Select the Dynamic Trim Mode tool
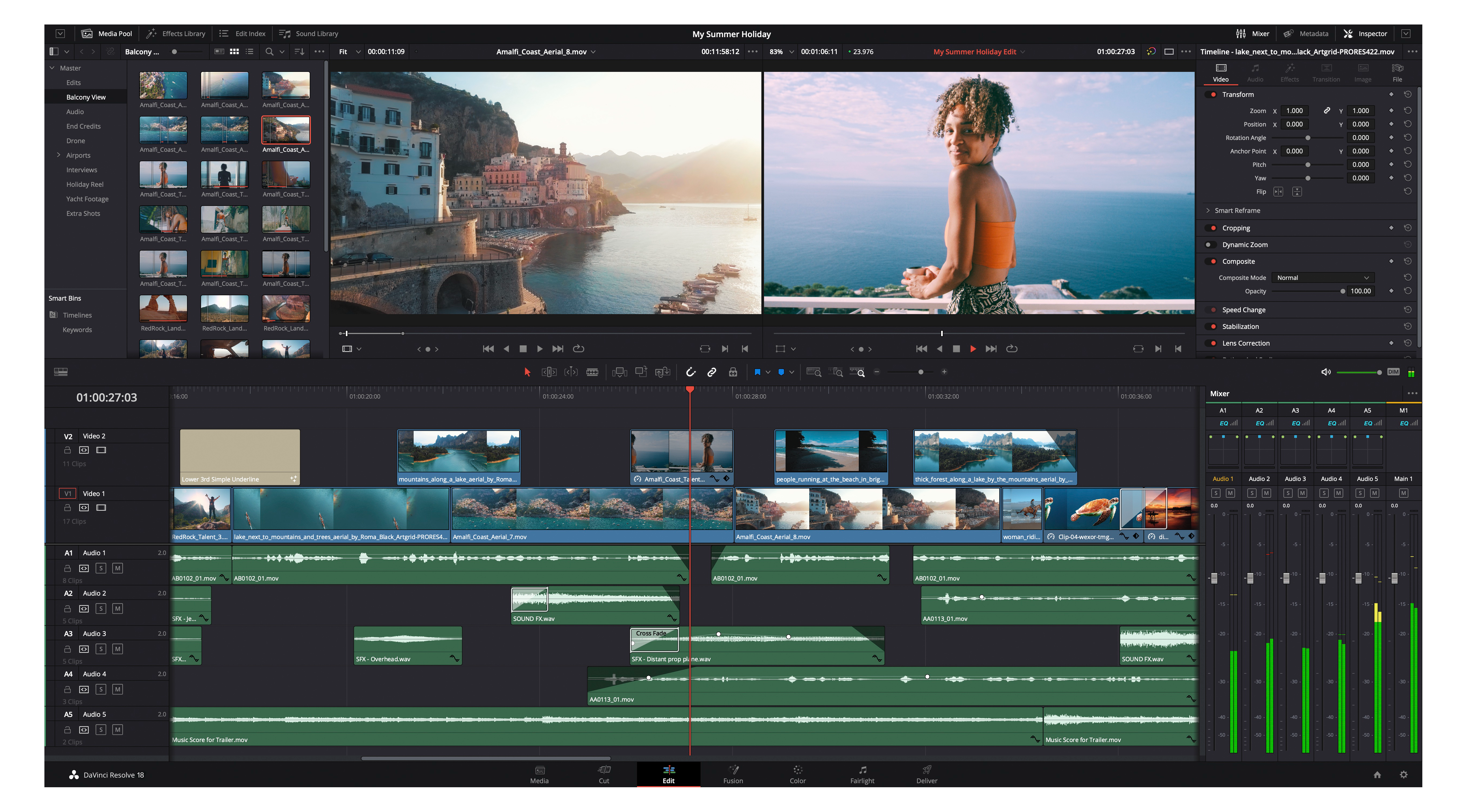Image resolution: width=1467 pixels, height=812 pixels. (x=571, y=372)
